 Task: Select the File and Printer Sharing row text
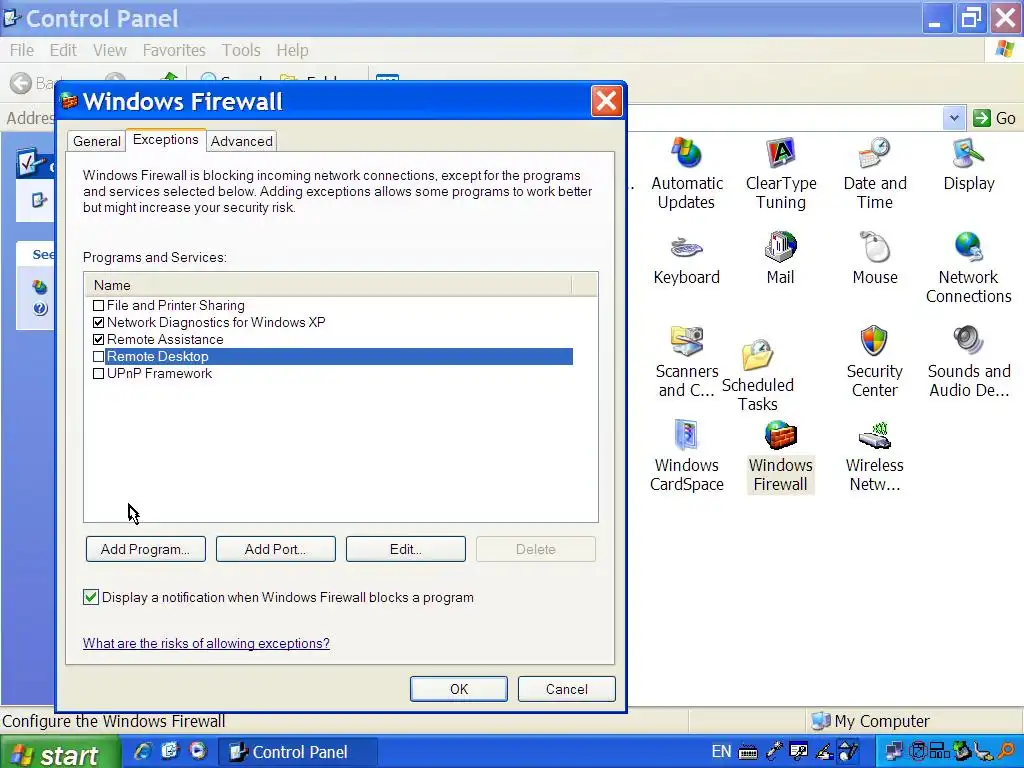pyautogui.click(x=176, y=306)
